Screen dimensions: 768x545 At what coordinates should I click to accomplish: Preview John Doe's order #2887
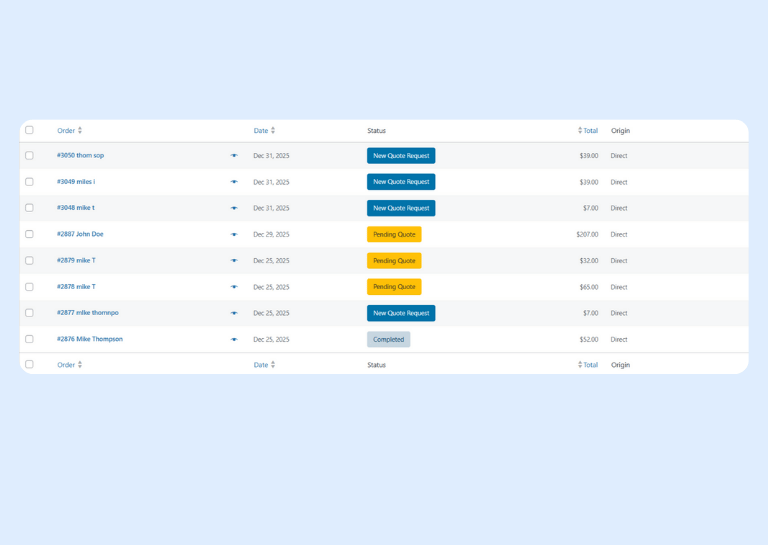[234, 235]
